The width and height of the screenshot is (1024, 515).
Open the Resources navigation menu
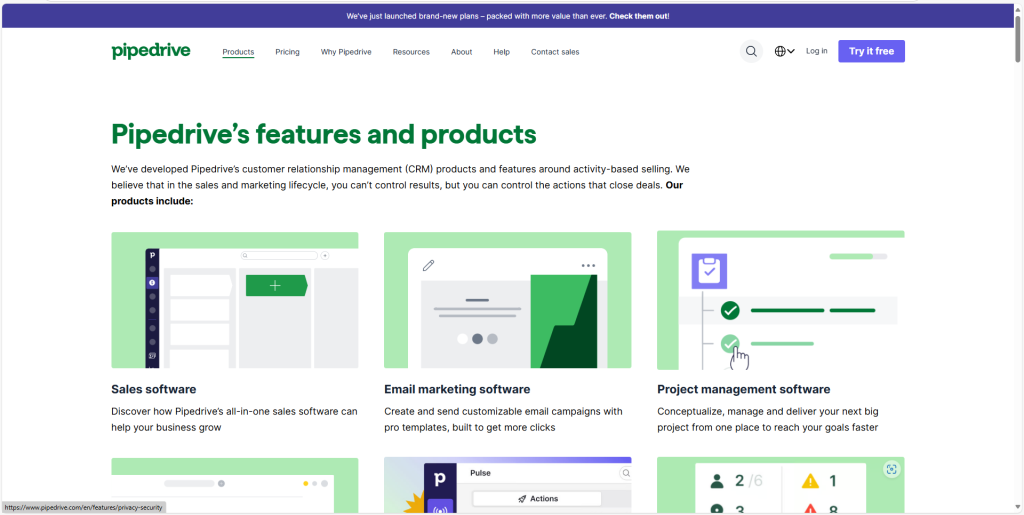click(x=411, y=52)
